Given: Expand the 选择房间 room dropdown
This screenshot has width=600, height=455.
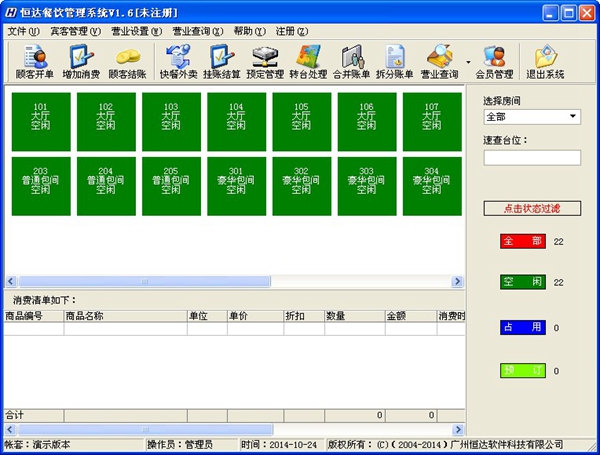Looking at the screenshot, I should tap(573, 117).
